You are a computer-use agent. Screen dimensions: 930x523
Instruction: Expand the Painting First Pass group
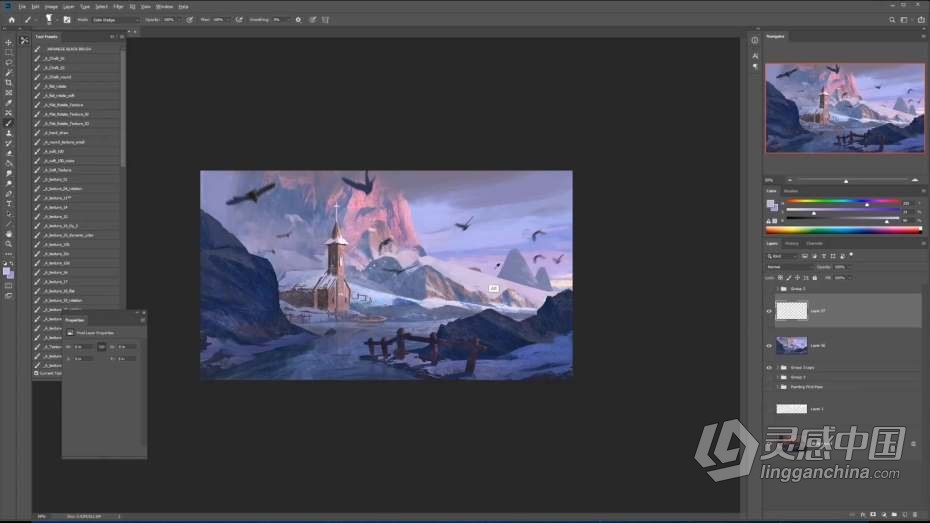tap(778, 387)
